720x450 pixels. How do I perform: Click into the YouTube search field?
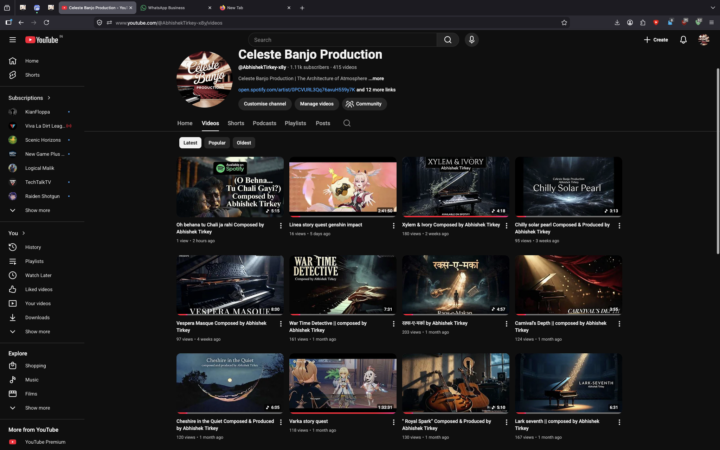(343, 40)
